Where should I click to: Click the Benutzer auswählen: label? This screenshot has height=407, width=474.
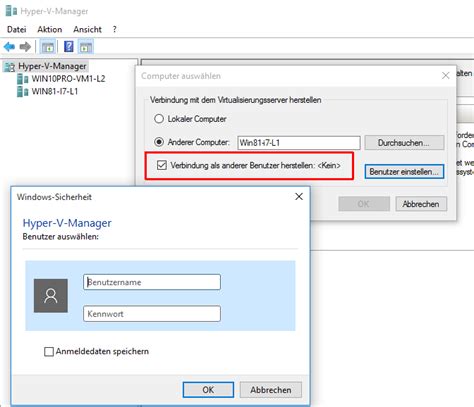61,237
